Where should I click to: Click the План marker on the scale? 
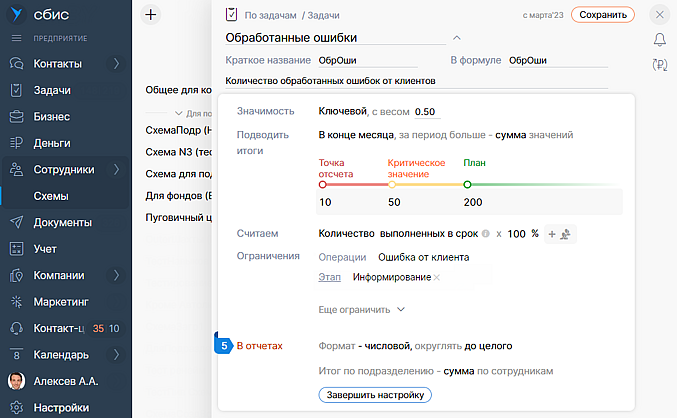click(467, 184)
